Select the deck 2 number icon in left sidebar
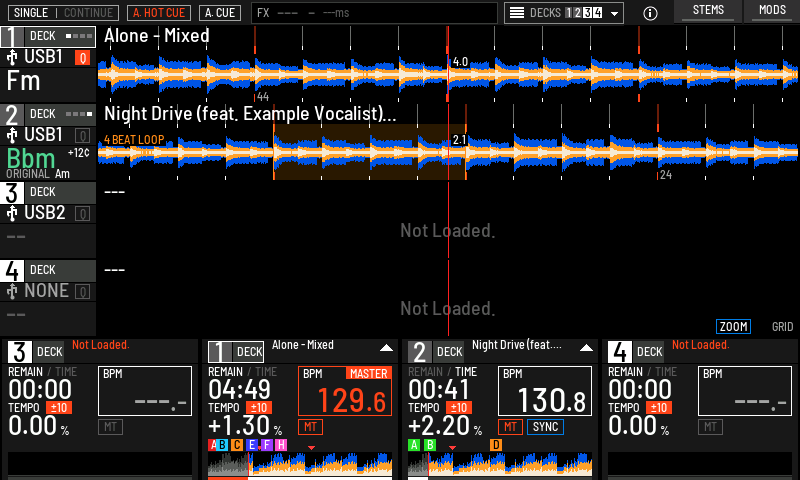Image resolution: width=800 pixels, height=480 pixels. pyautogui.click(x=12, y=115)
